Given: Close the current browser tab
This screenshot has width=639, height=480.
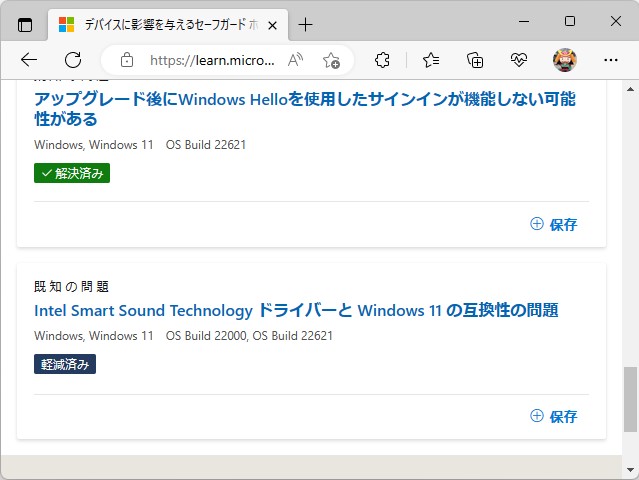Looking at the screenshot, I should [x=273, y=26].
